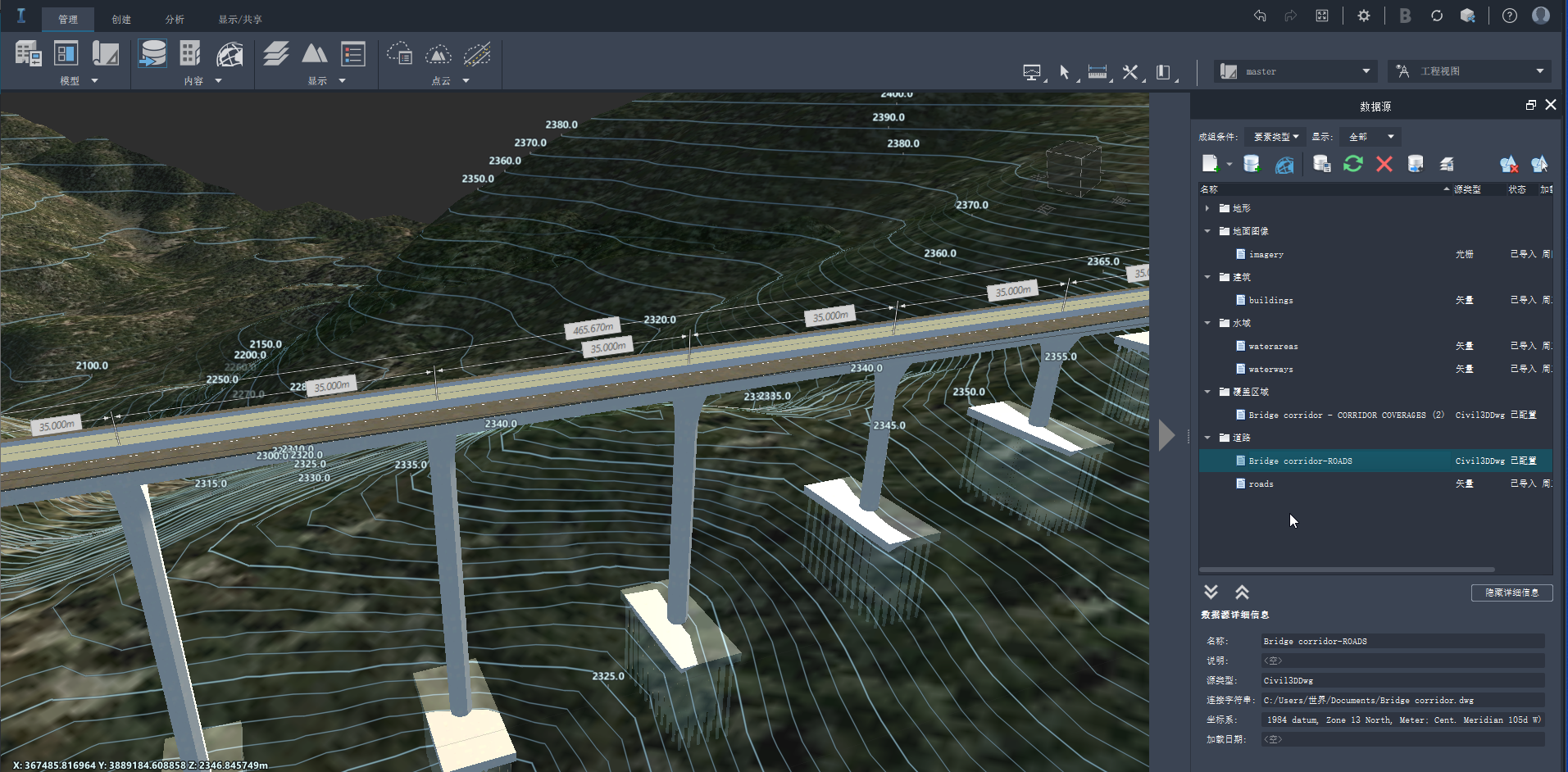
Task: Open the help question mark icon
Action: [x=1510, y=16]
